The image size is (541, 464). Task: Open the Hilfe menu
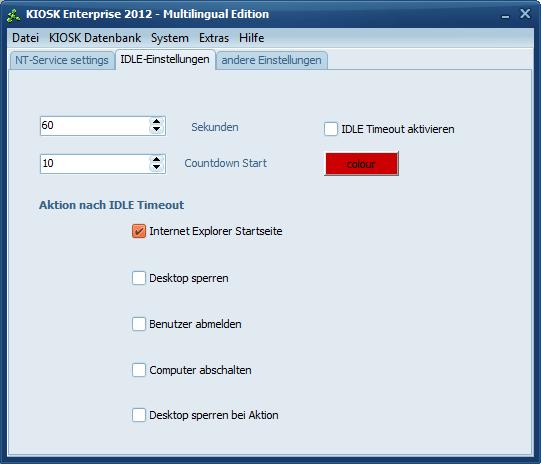click(x=252, y=38)
